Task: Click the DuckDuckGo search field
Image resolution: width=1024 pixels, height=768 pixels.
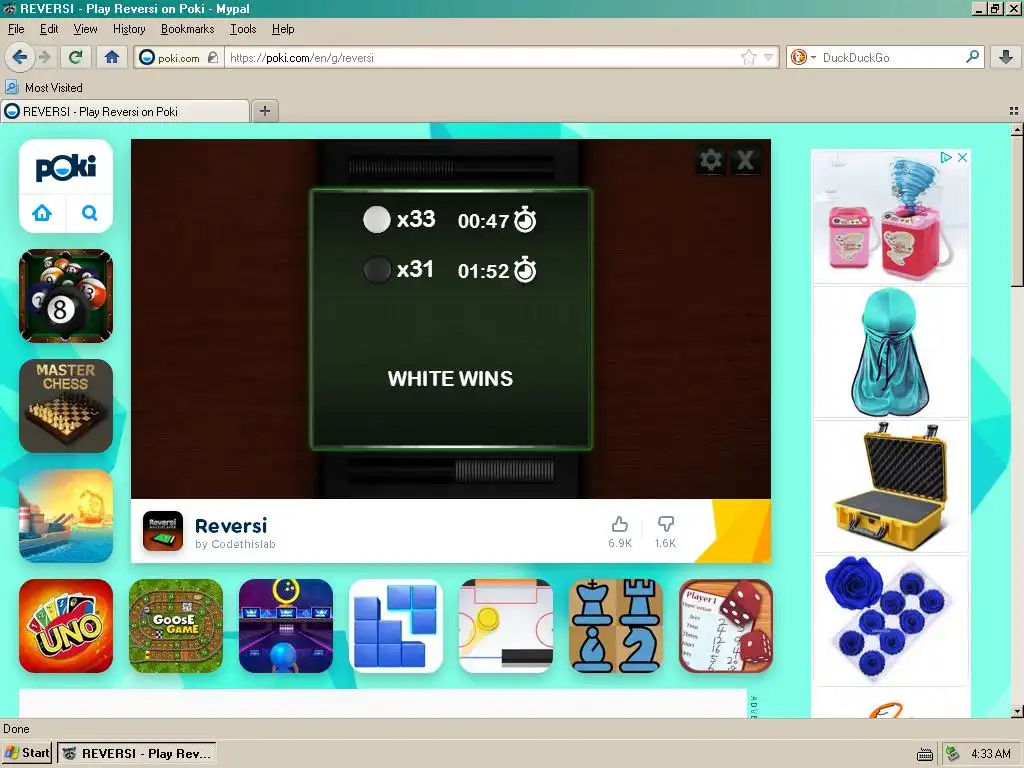Action: 891,57
